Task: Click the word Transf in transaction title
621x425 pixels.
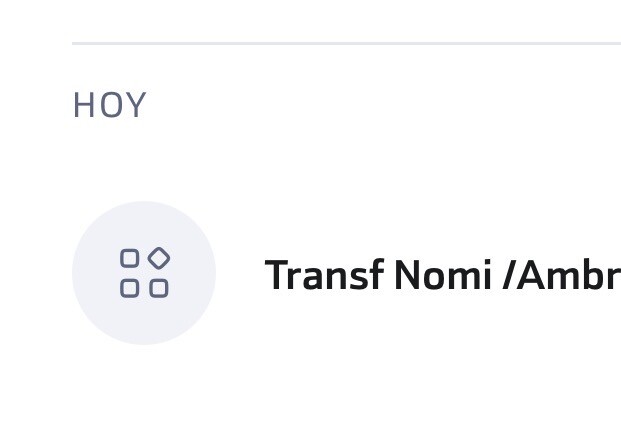Action: 324,274
